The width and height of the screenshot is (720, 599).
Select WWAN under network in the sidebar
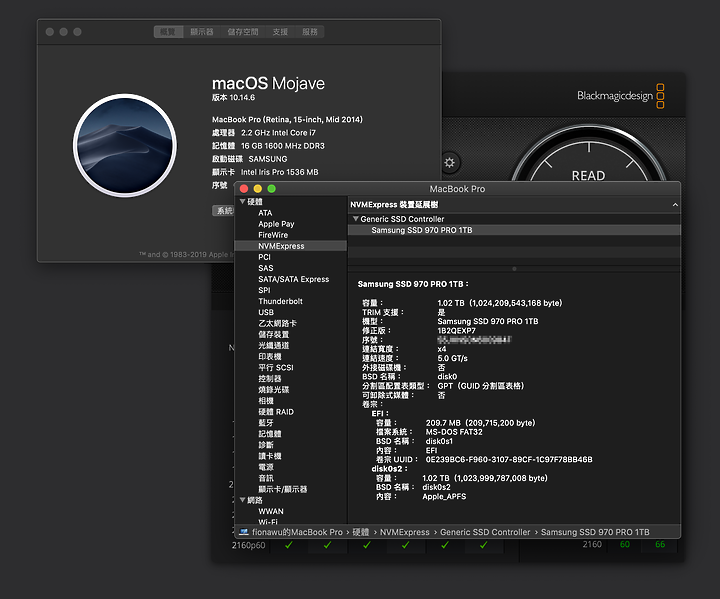pos(271,511)
